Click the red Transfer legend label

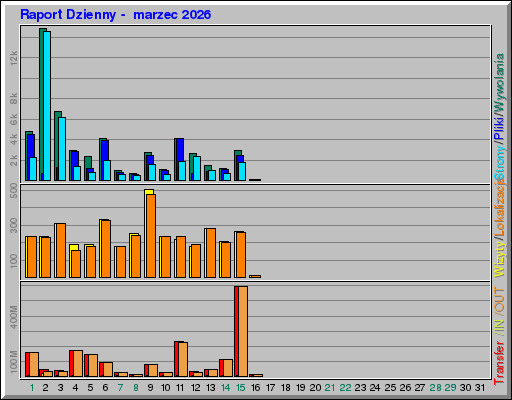click(499, 363)
